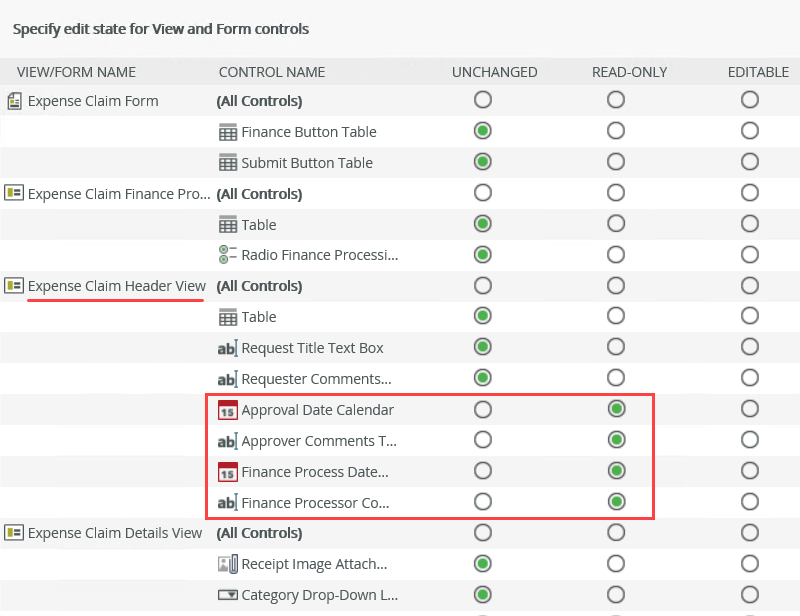Click the Request Title Text Box icon
This screenshot has height=616, width=800.
point(227,348)
